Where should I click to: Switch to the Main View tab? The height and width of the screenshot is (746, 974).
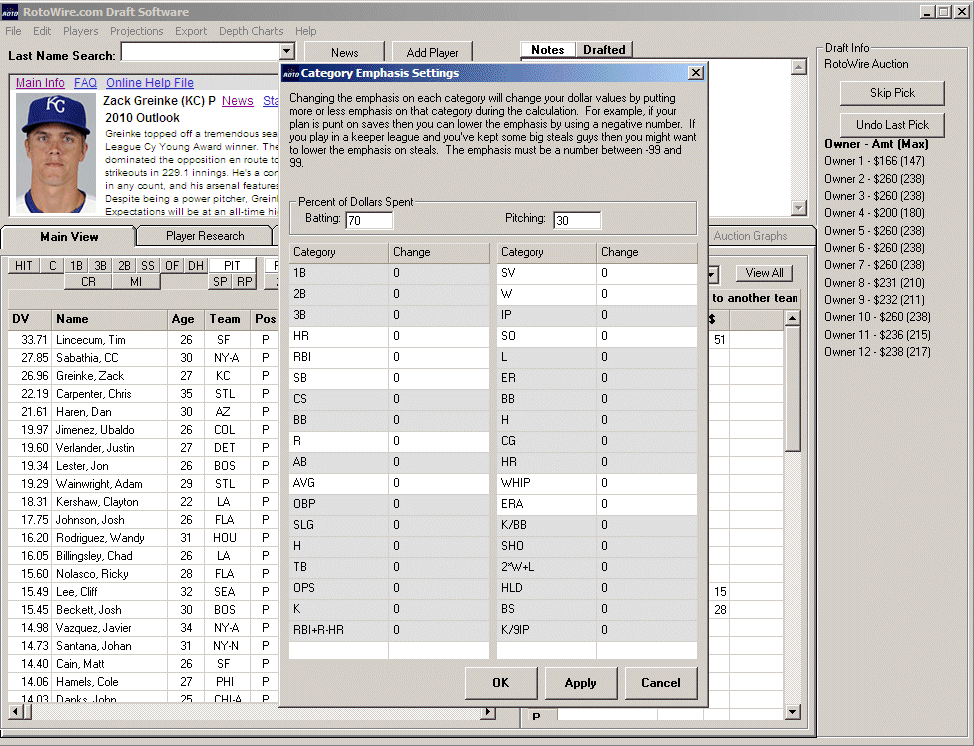(x=69, y=237)
